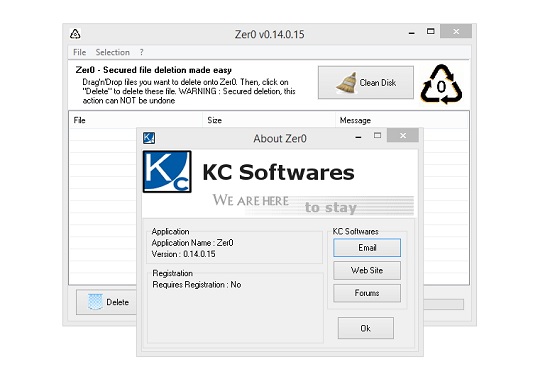Click the 'KC Softwares' heading text
This screenshot has height=388, width=550.
[x=279, y=173]
